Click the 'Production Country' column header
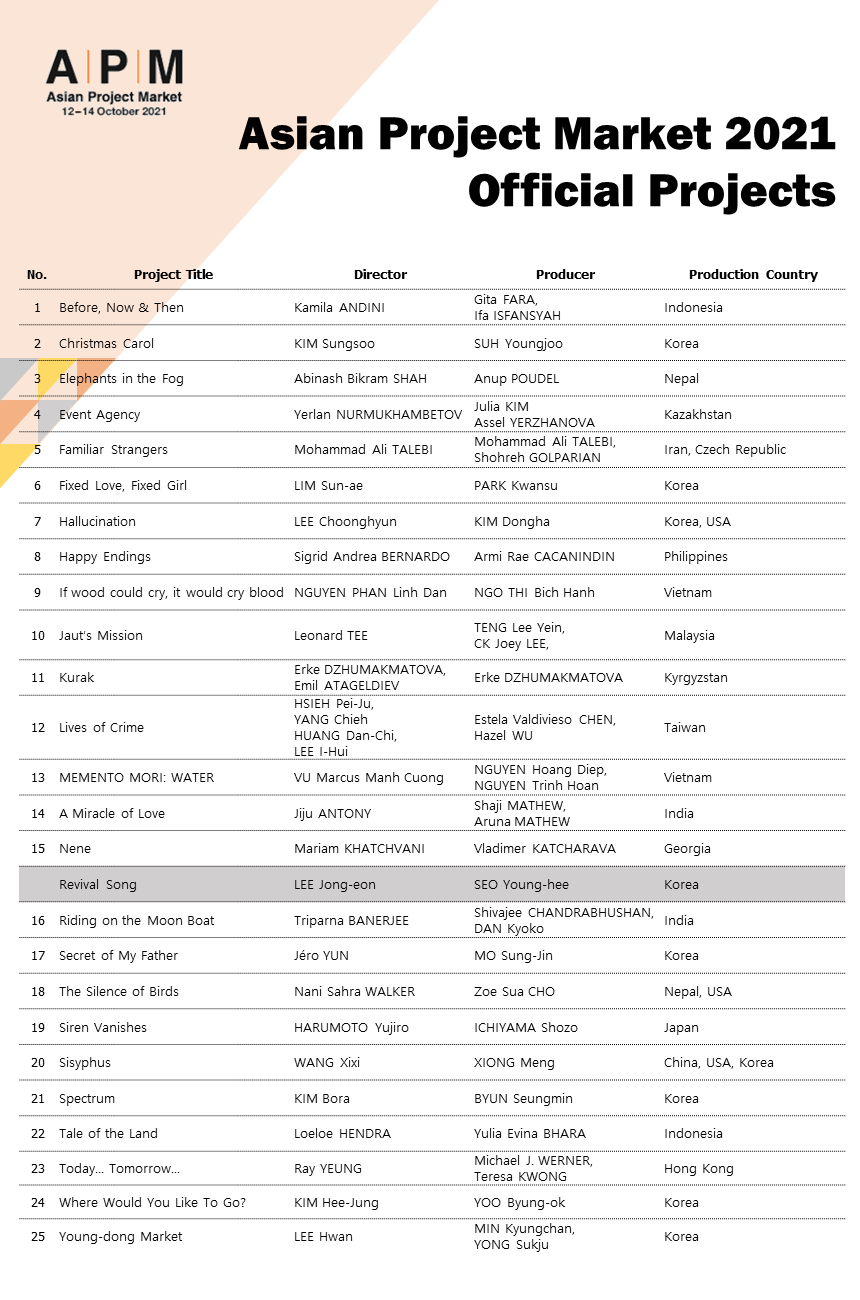This screenshot has width=860, height=1300. [x=753, y=275]
